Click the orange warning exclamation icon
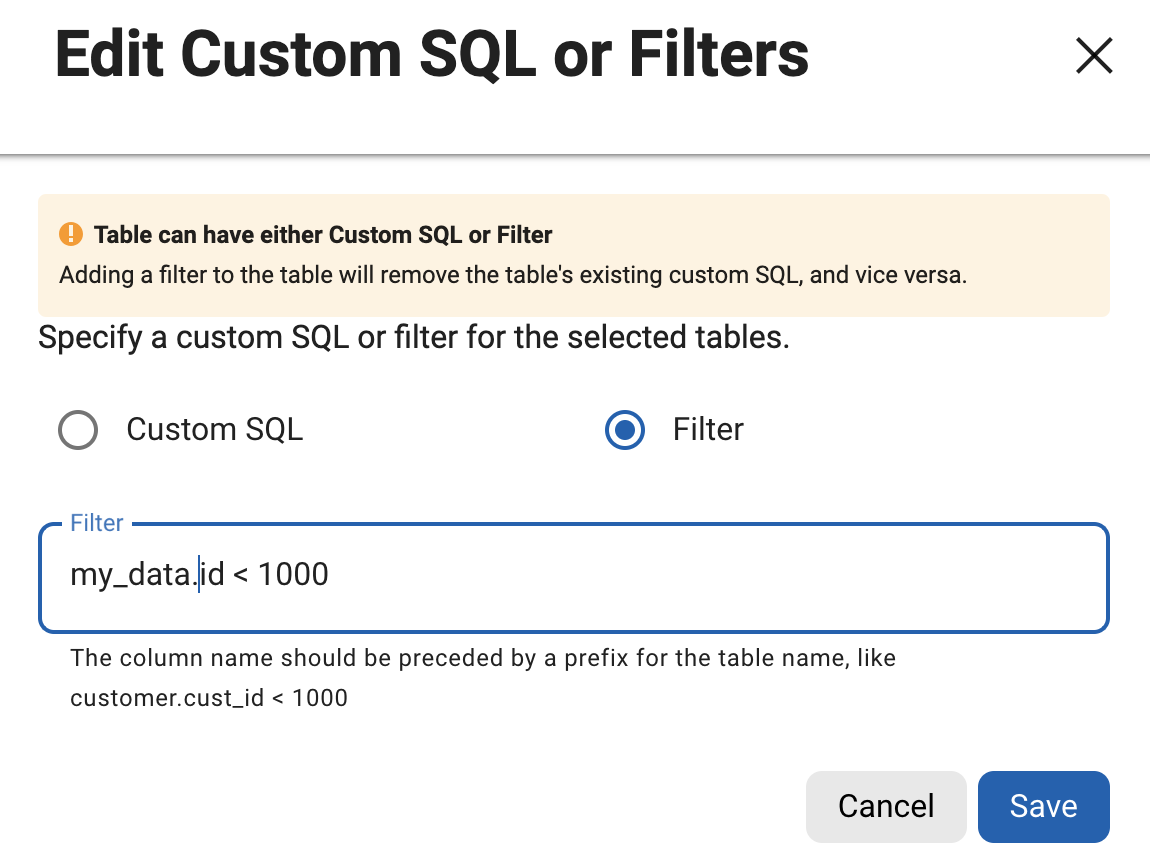Viewport: 1150px width, 868px height. tap(72, 235)
